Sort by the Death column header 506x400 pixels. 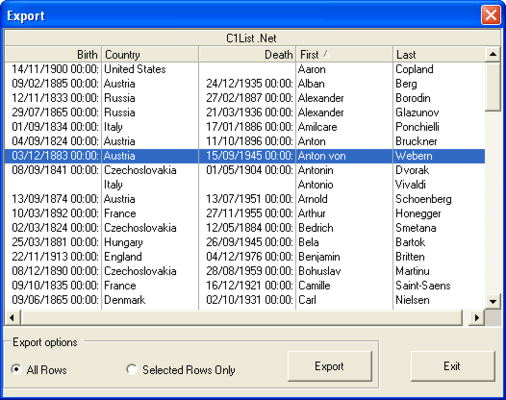(247, 54)
